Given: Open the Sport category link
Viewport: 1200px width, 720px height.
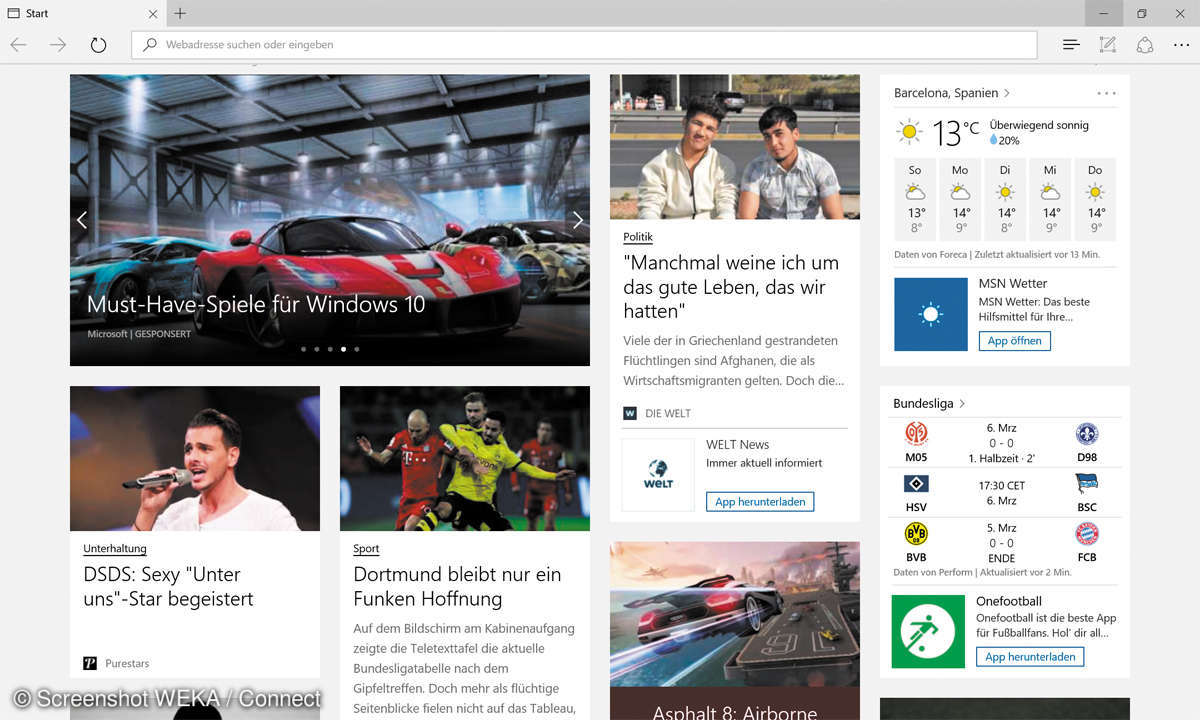Looking at the screenshot, I should click(x=366, y=548).
